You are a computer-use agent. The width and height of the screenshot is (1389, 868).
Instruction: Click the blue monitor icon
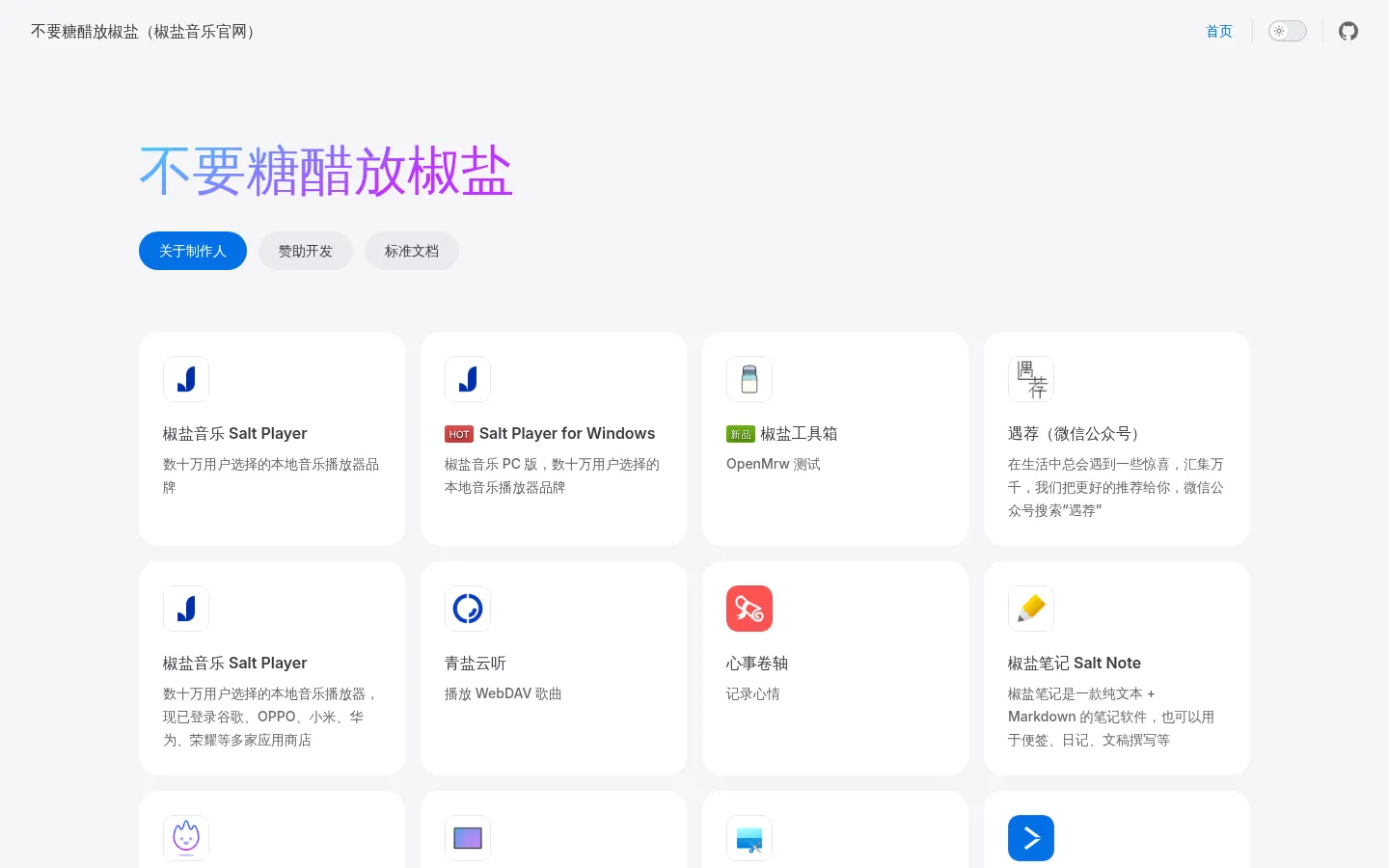tap(749, 838)
